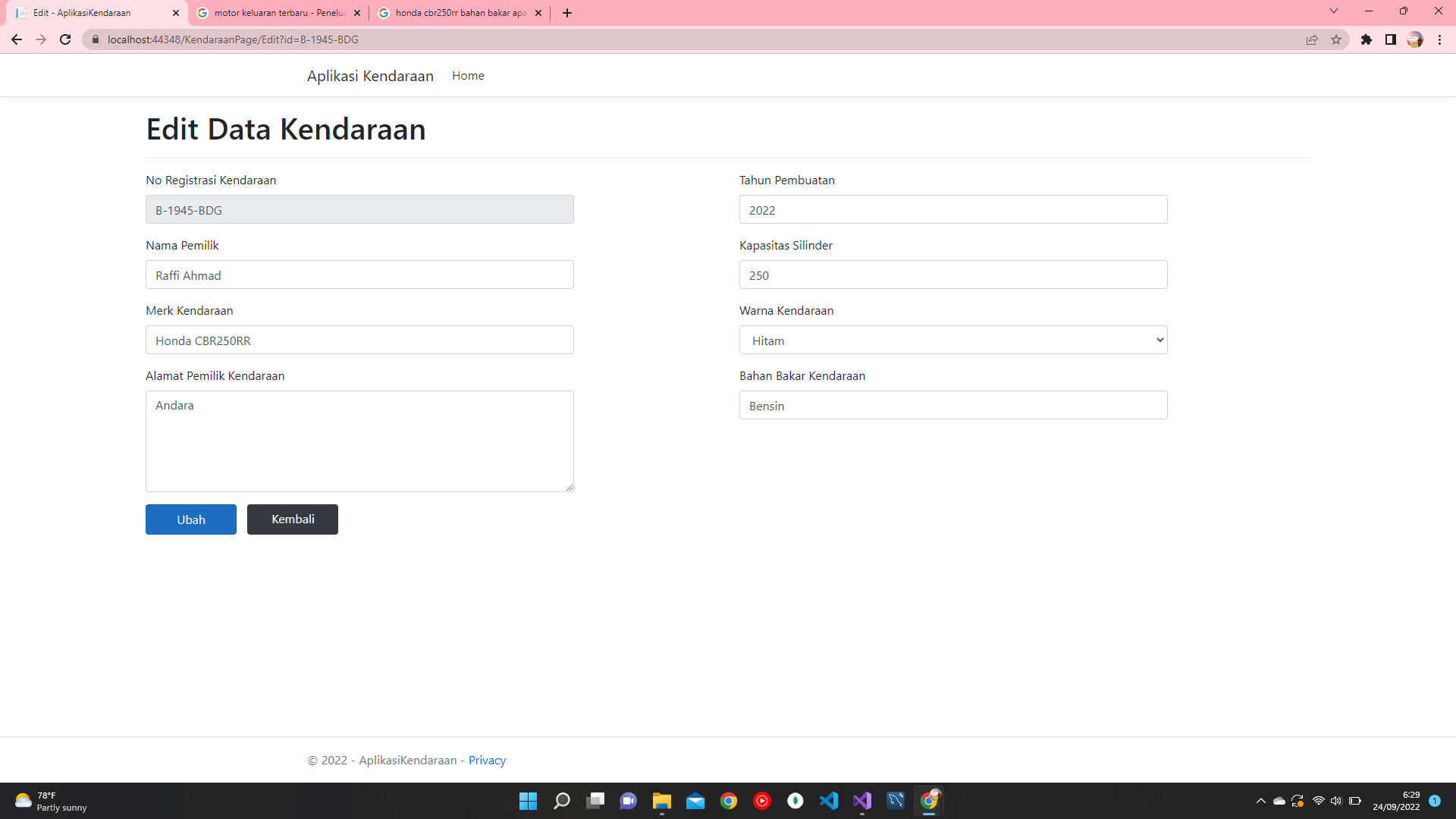The image size is (1456, 819).
Task: Click the Share icon in the address bar
Action: coord(1312,39)
